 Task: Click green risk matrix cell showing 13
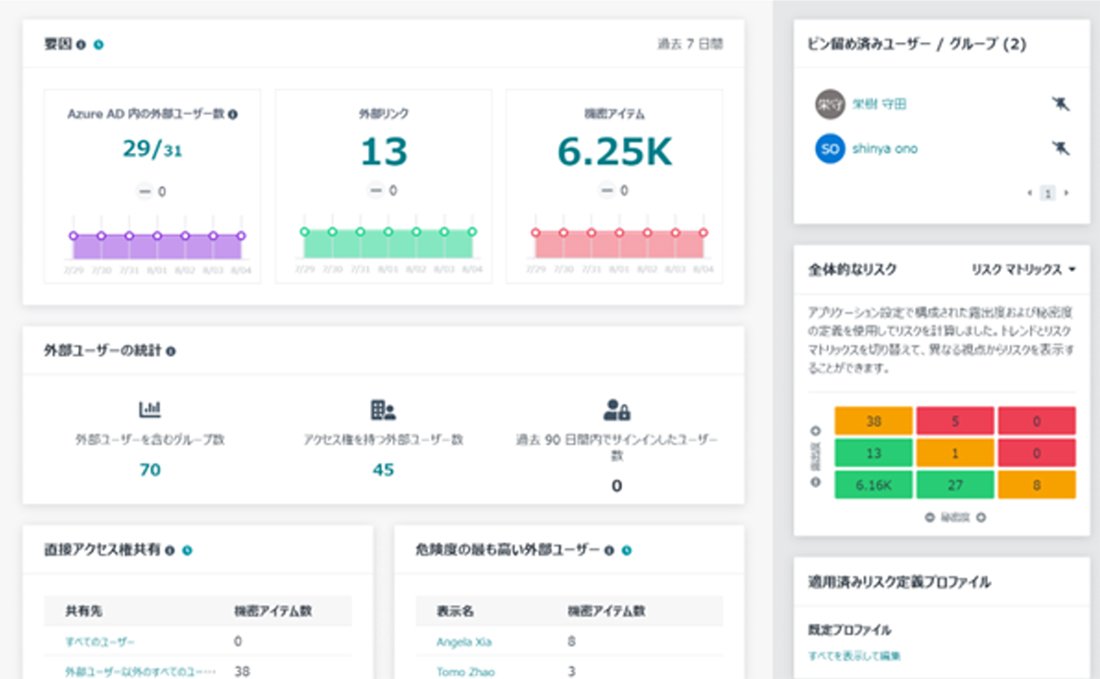pos(873,453)
